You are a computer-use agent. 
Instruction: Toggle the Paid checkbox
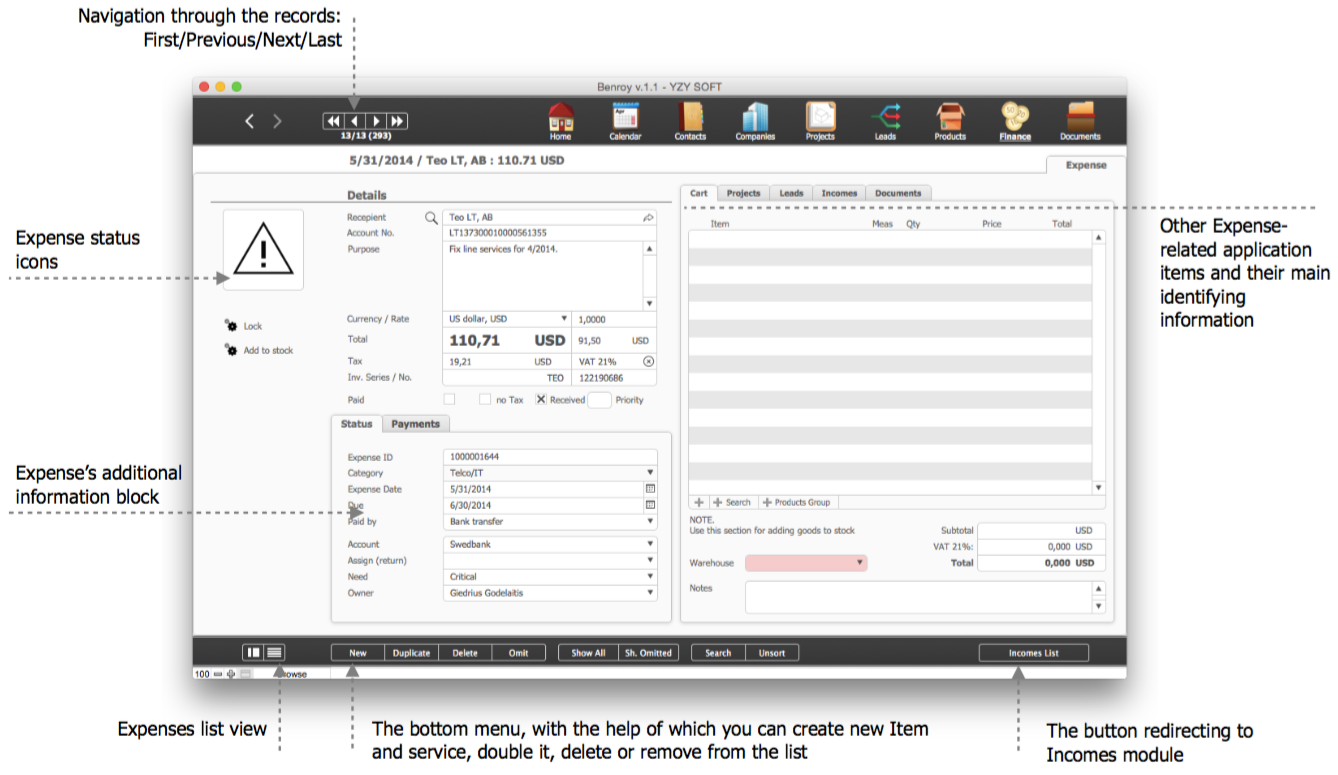(449, 400)
